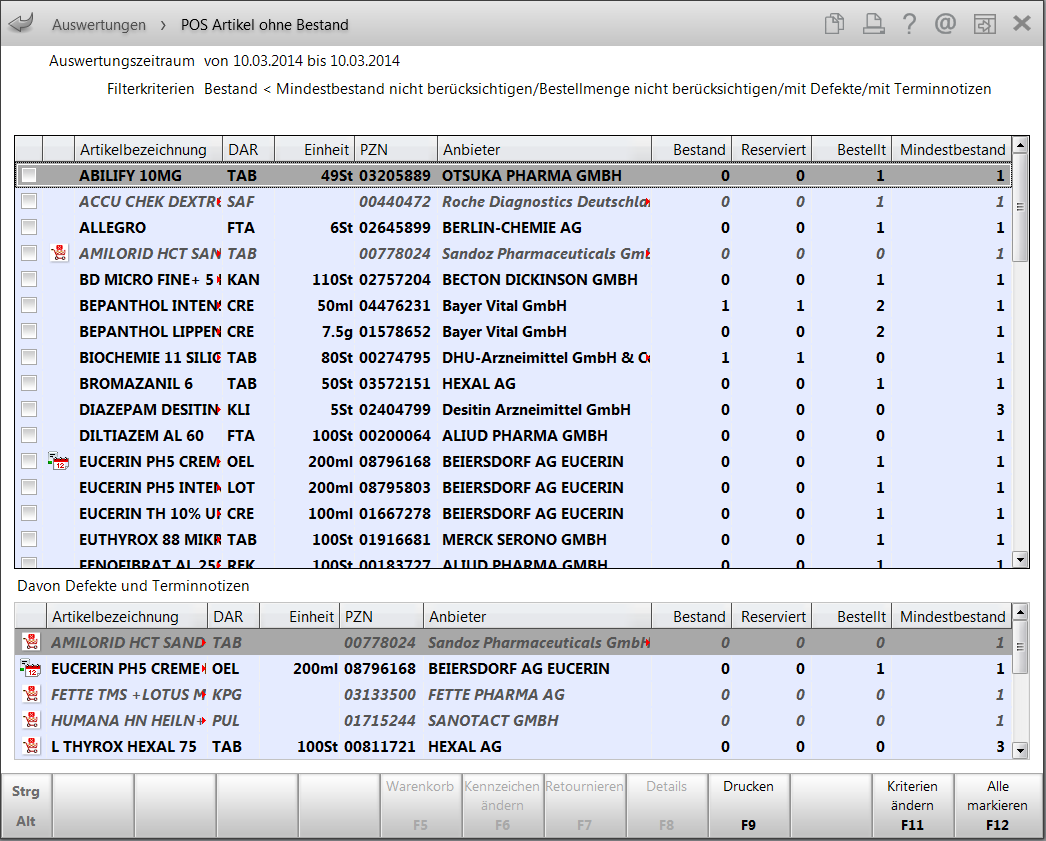Screen dimensions: 1046x841
Task: Select row EUCERIN TH 10% UR
Action: [512, 514]
